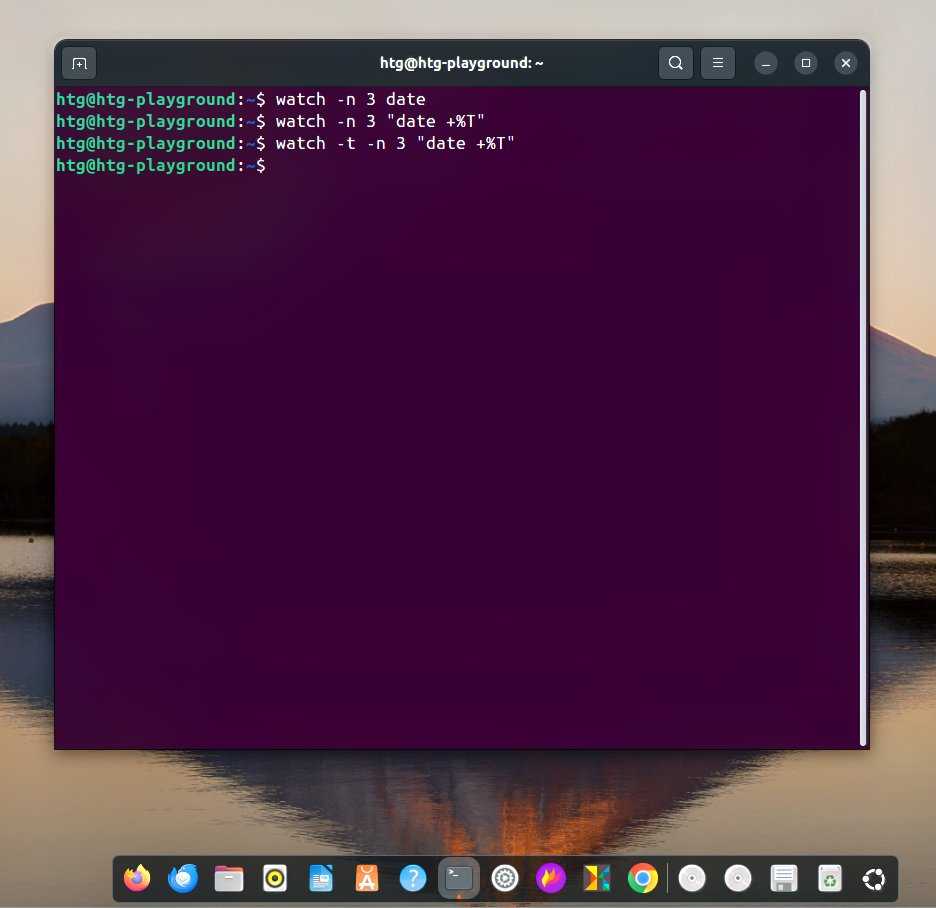The width and height of the screenshot is (936, 908).
Task: Close the terminal window
Action: pyautogui.click(x=846, y=63)
